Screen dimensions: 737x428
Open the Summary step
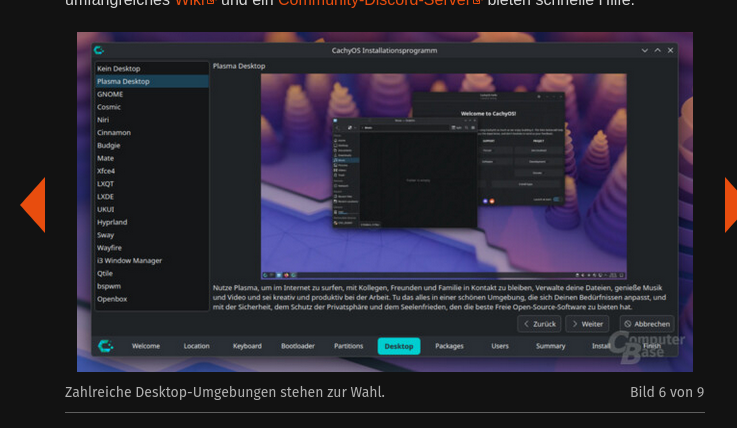coord(551,346)
